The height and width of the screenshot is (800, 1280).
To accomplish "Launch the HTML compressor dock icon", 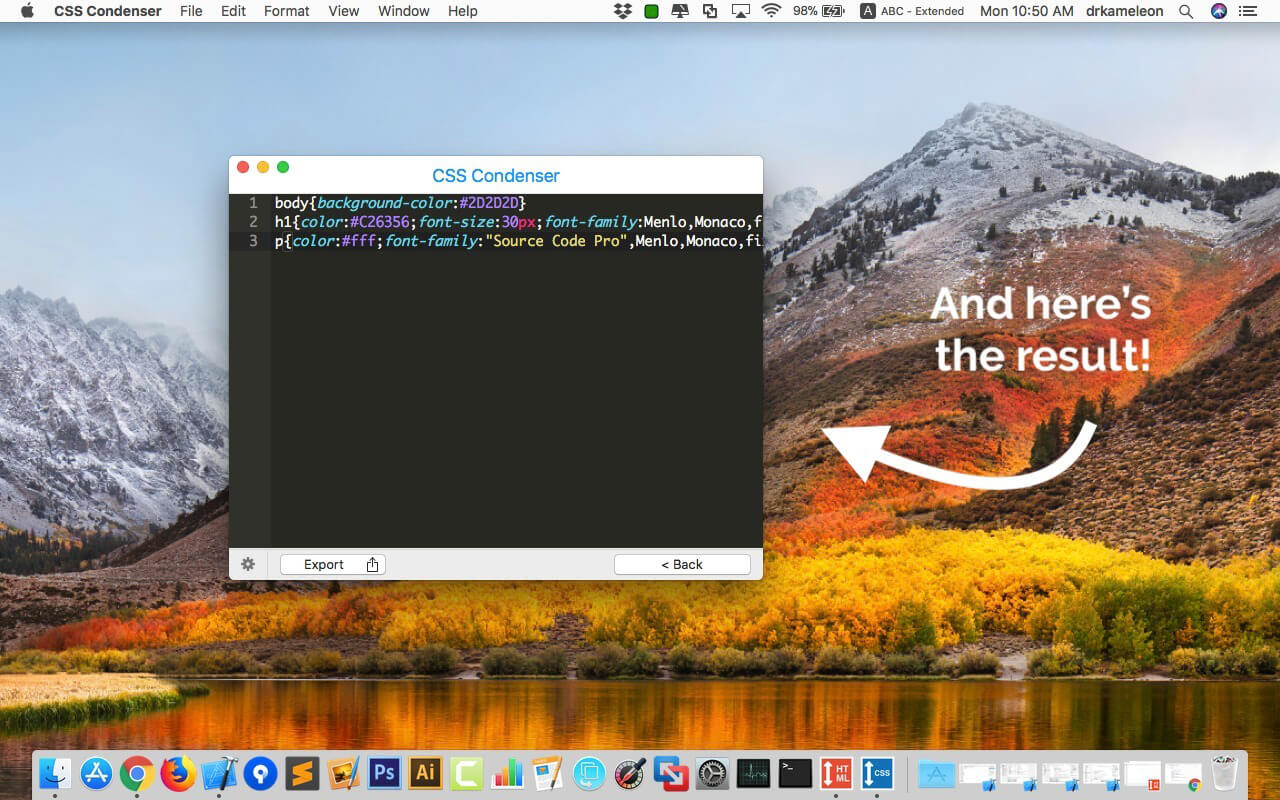I will 835,773.
